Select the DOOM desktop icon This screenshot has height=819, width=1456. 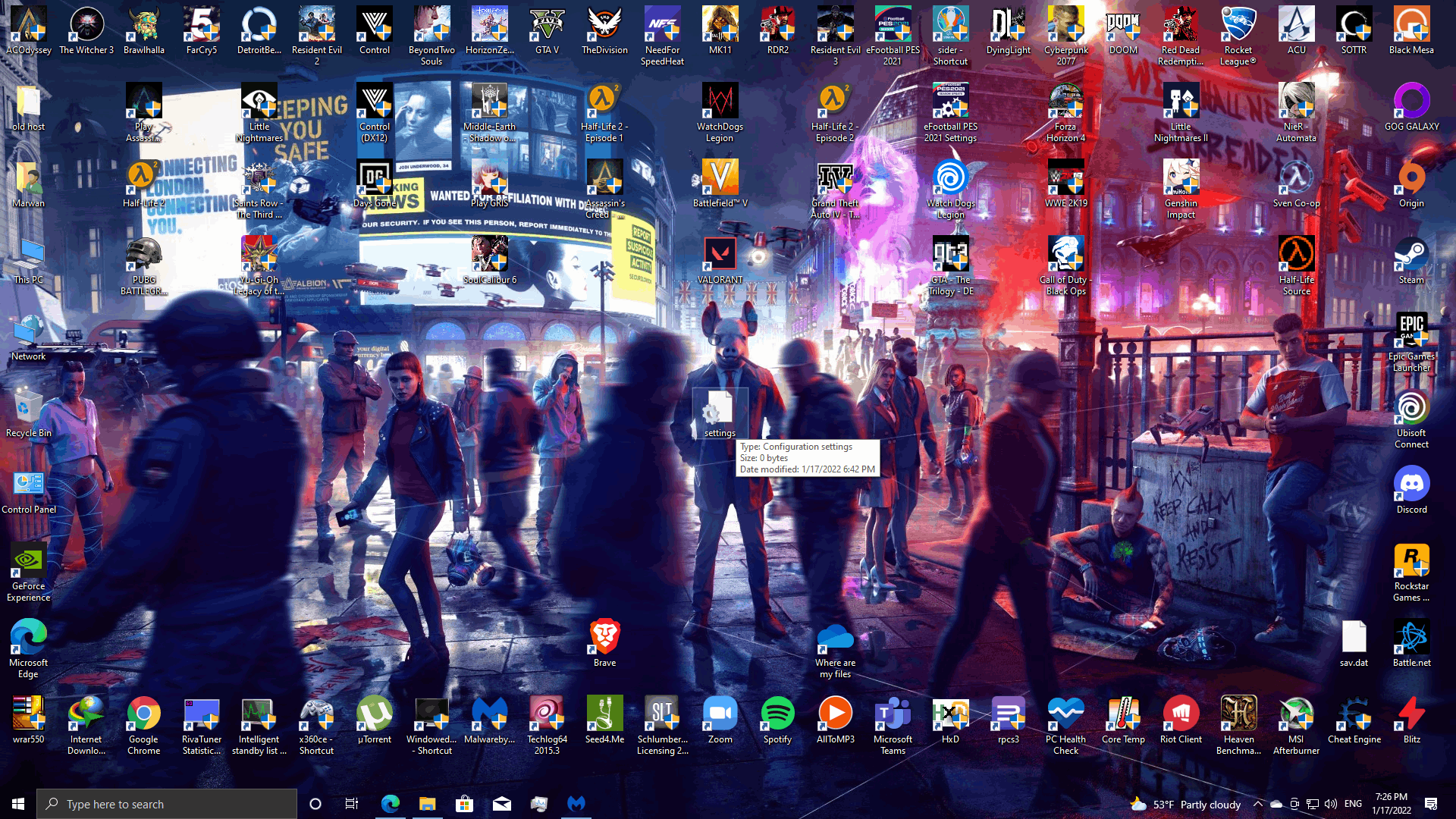click(1123, 31)
